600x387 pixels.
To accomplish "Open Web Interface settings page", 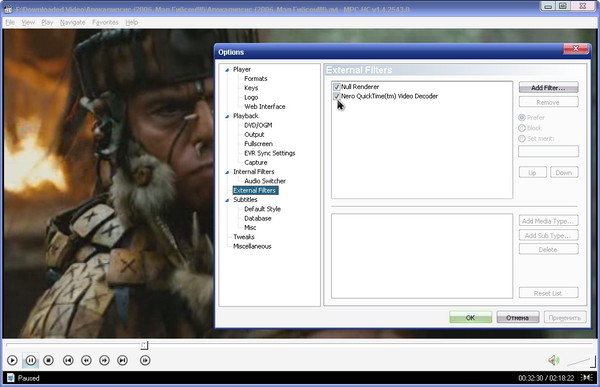I will point(265,107).
